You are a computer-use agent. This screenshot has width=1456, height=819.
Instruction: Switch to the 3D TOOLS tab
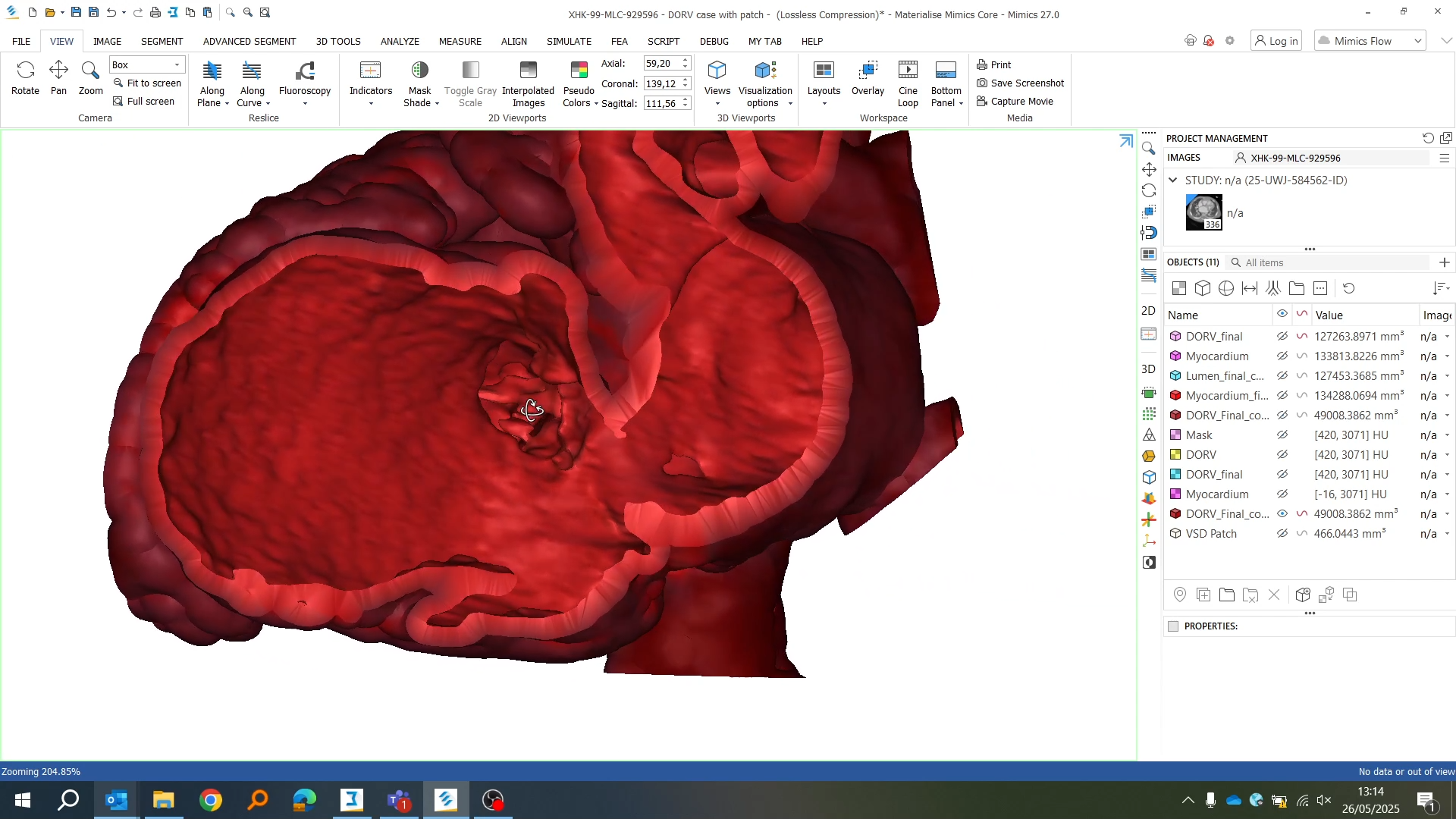(338, 42)
